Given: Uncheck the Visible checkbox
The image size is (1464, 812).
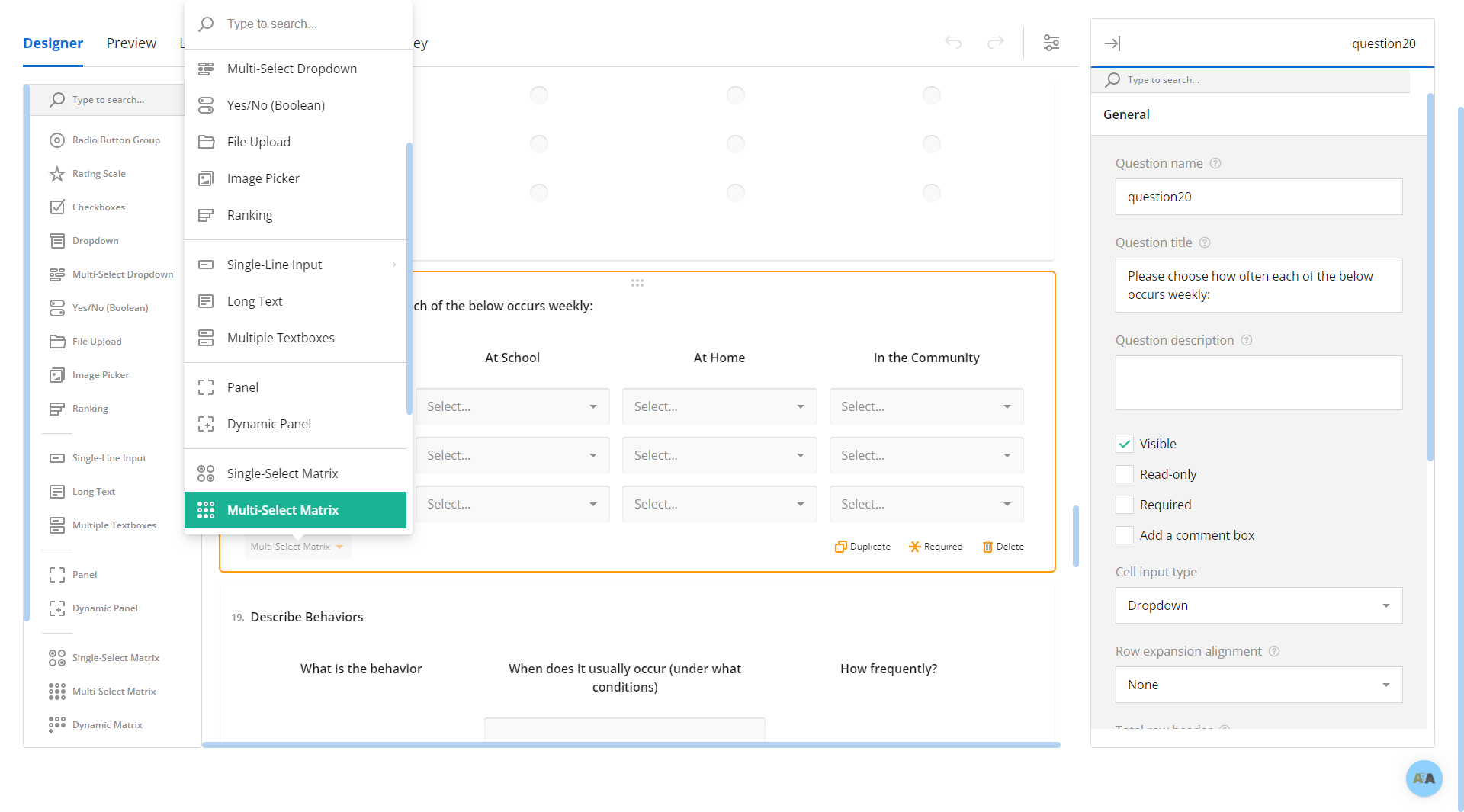Looking at the screenshot, I should (x=1125, y=444).
